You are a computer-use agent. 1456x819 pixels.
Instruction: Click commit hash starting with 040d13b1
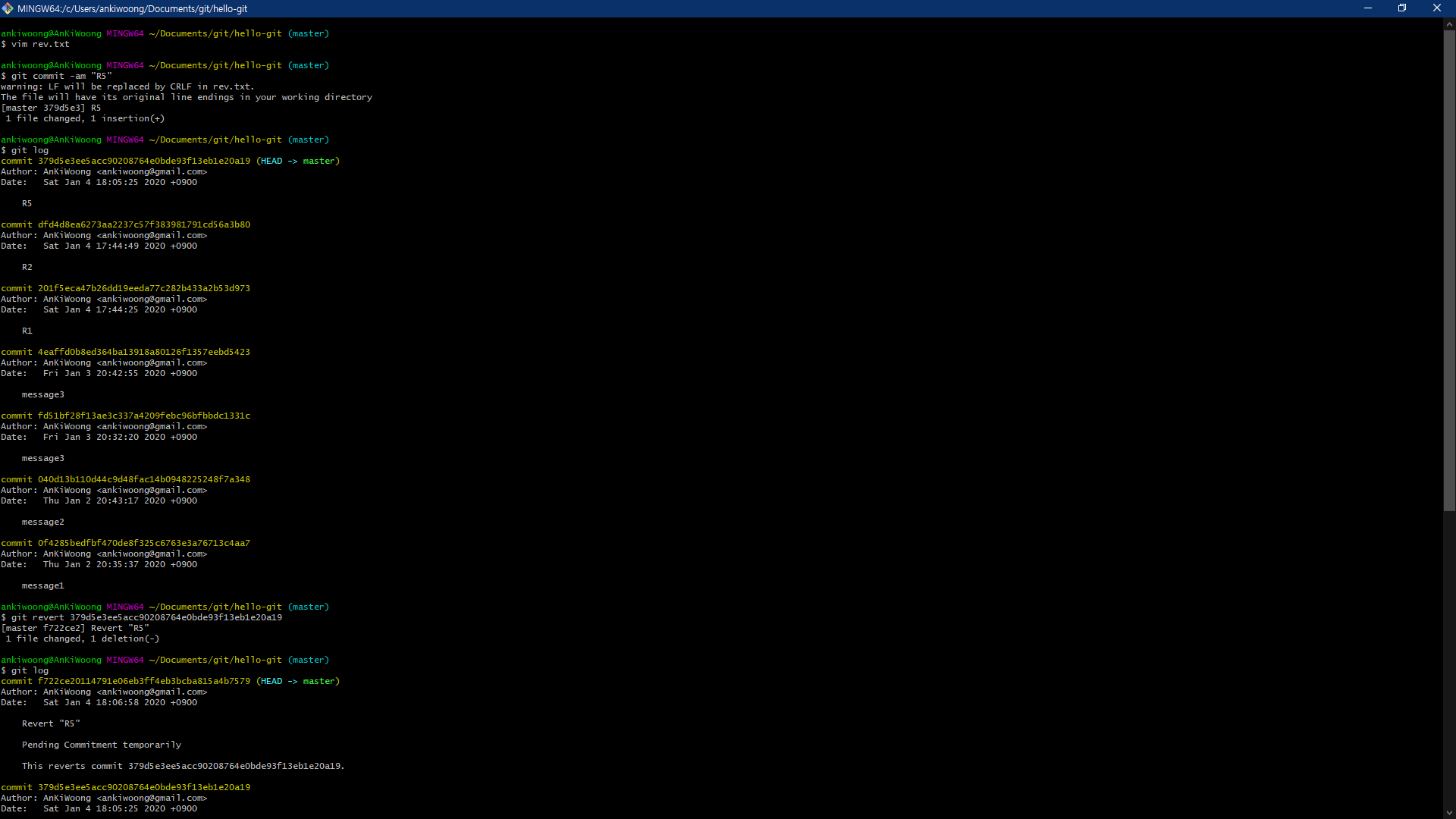pyautogui.click(x=143, y=479)
